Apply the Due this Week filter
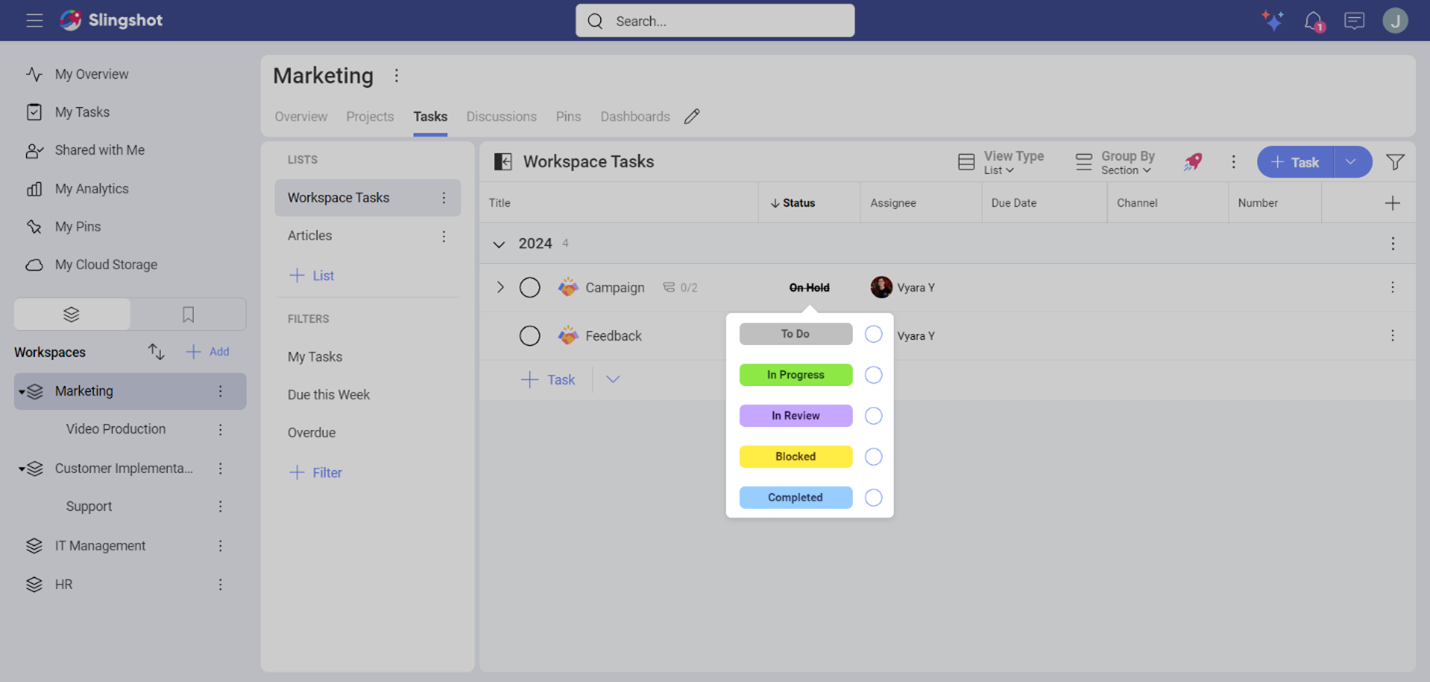Image resolution: width=1430 pixels, height=682 pixels. click(329, 394)
